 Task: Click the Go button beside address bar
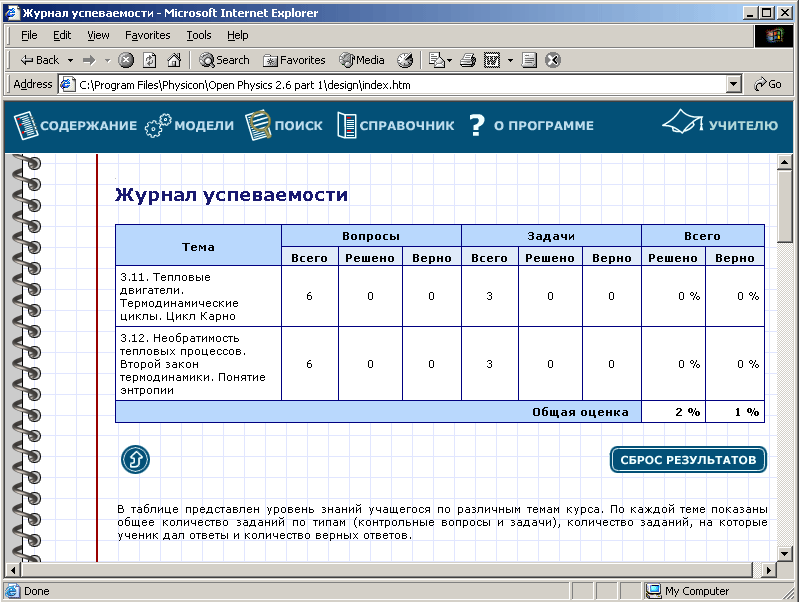coord(768,85)
